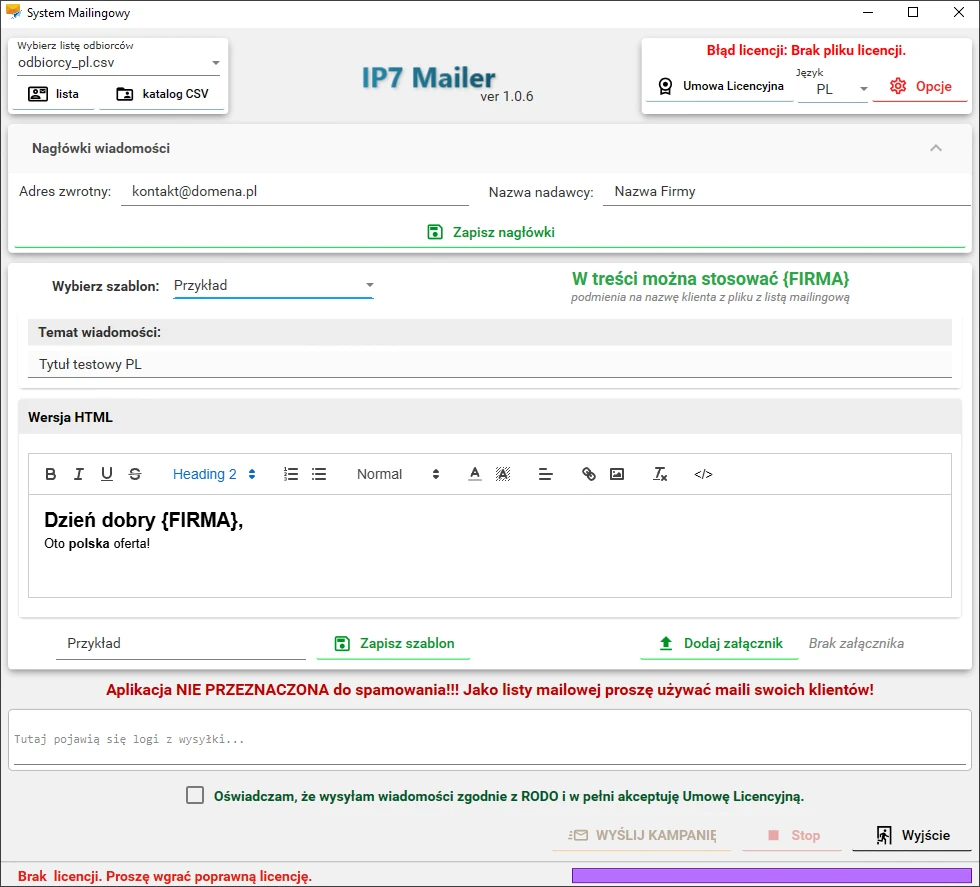Click the Błąd licencji error message
This screenshot has height=887, width=980.
coord(806,51)
